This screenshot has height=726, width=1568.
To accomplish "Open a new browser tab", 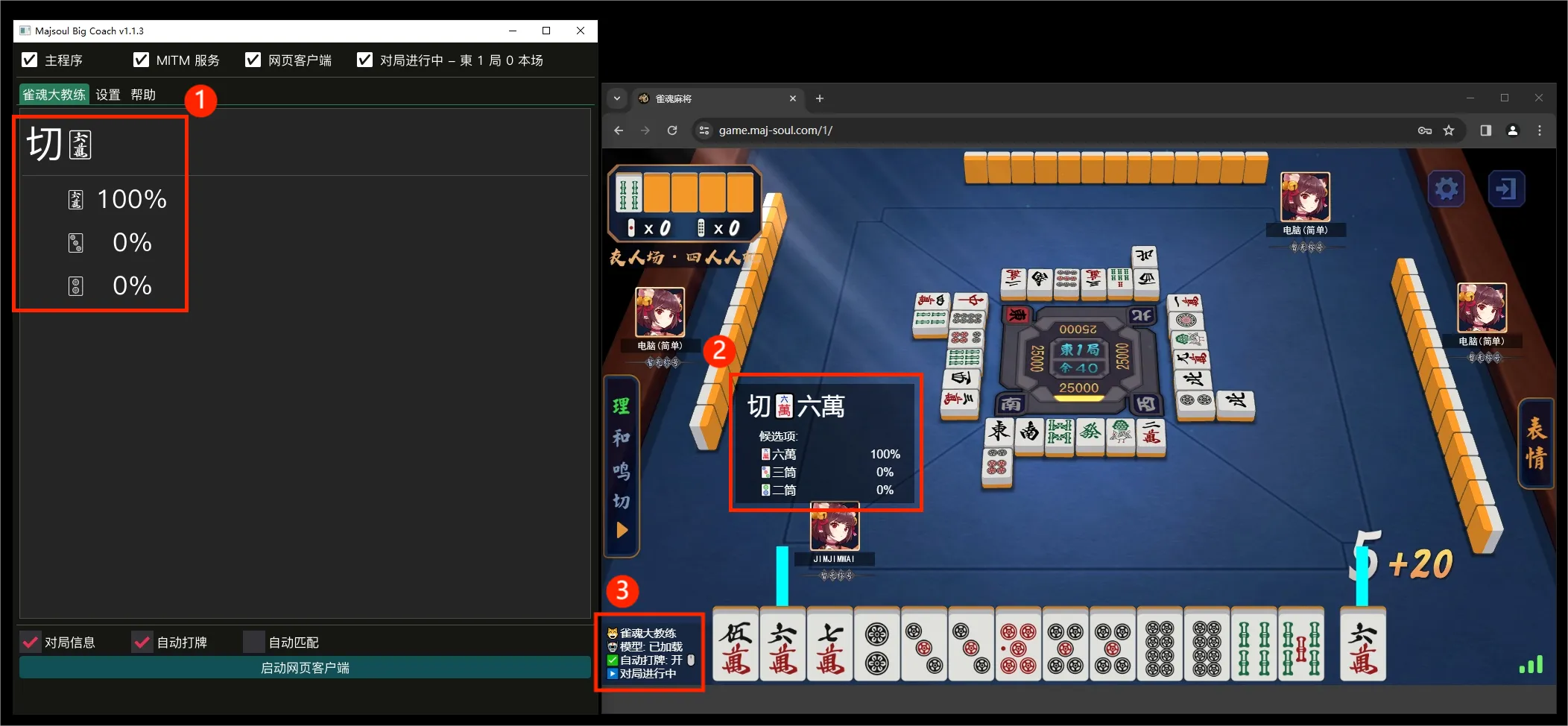I will (820, 98).
